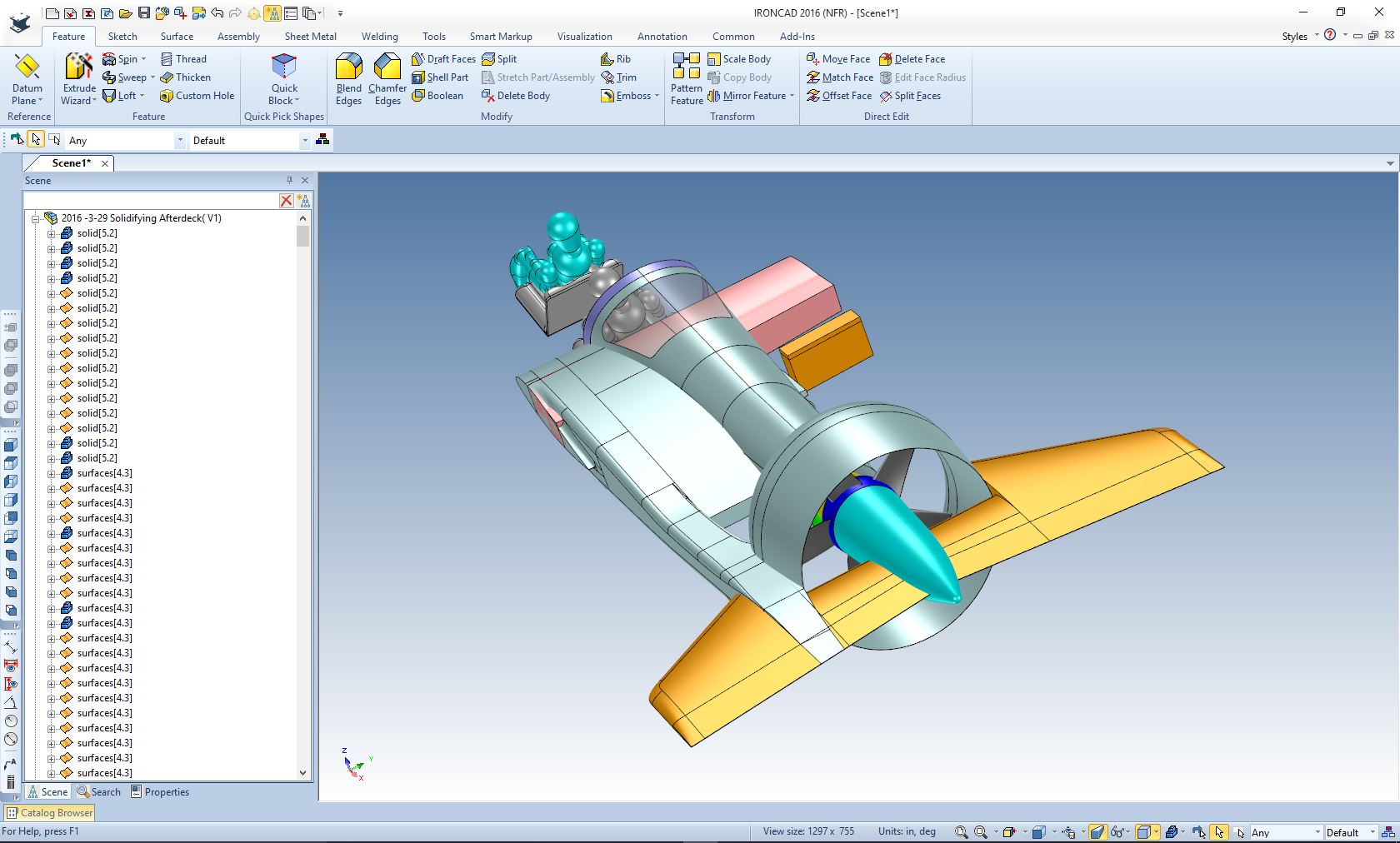Click the scene browser search field
Screen dimensions: 1400x843
click(150, 200)
